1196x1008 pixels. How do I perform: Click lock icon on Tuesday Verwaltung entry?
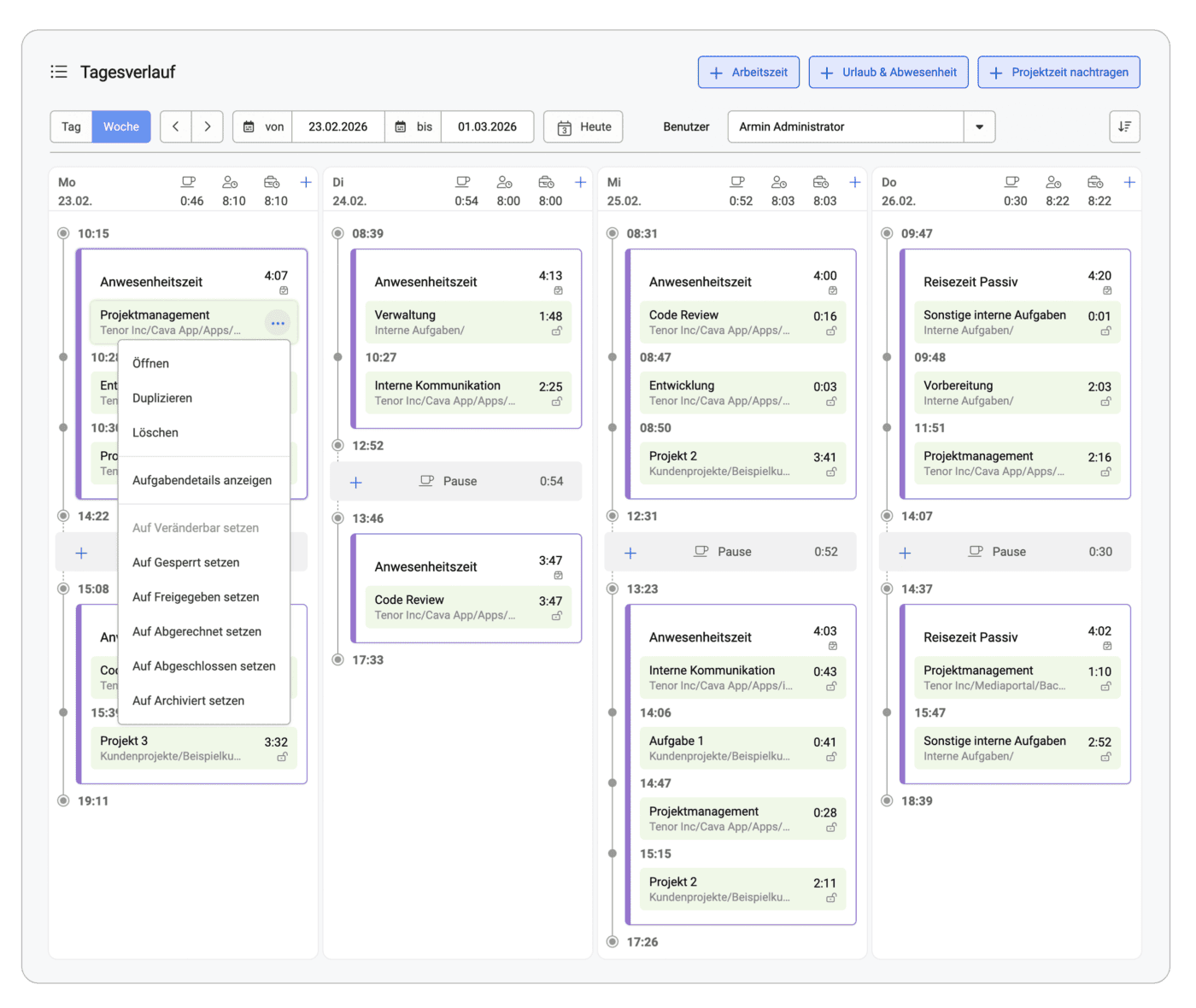coord(556,331)
